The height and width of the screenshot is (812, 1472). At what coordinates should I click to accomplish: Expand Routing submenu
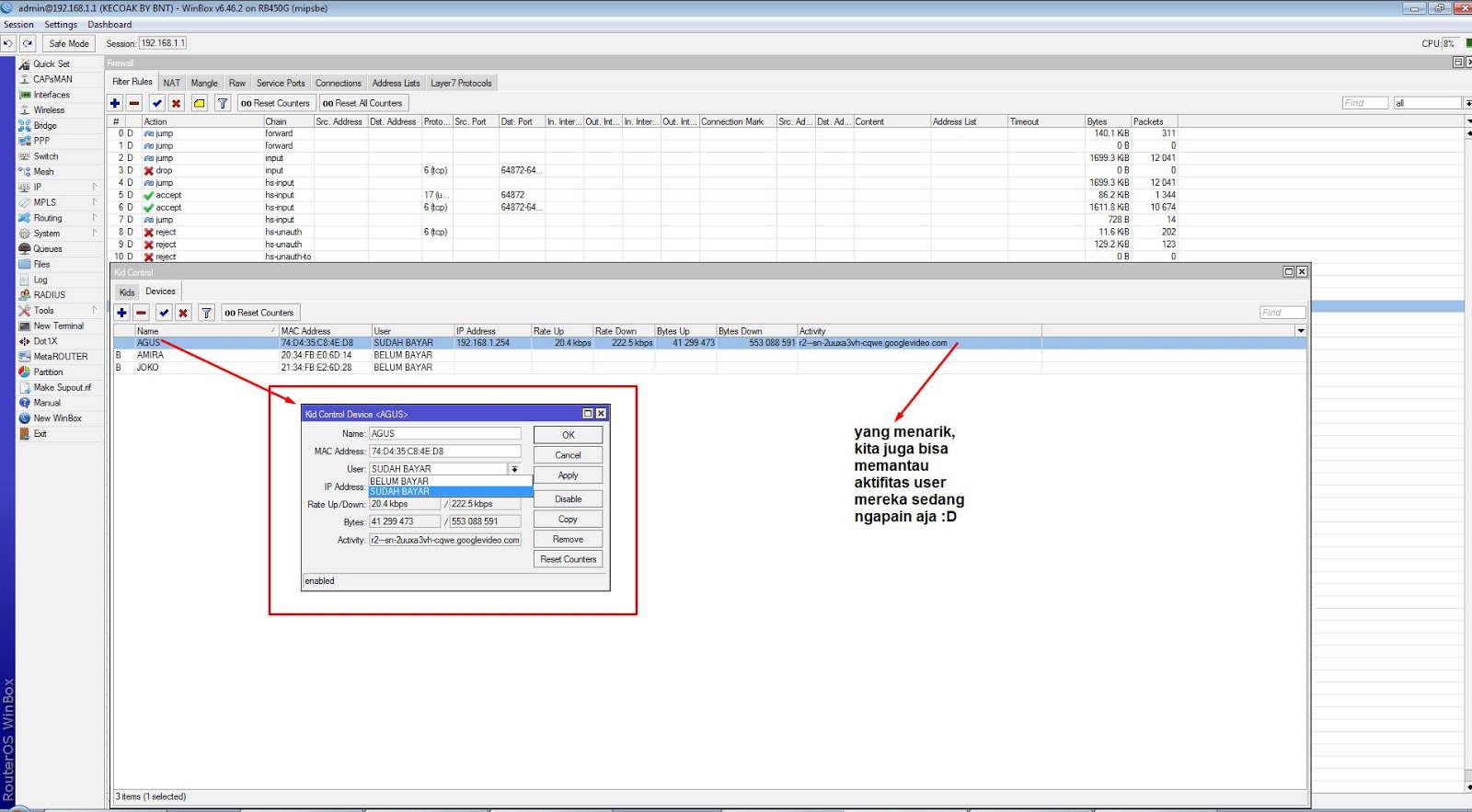pyautogui.click(x=94, y=218)
